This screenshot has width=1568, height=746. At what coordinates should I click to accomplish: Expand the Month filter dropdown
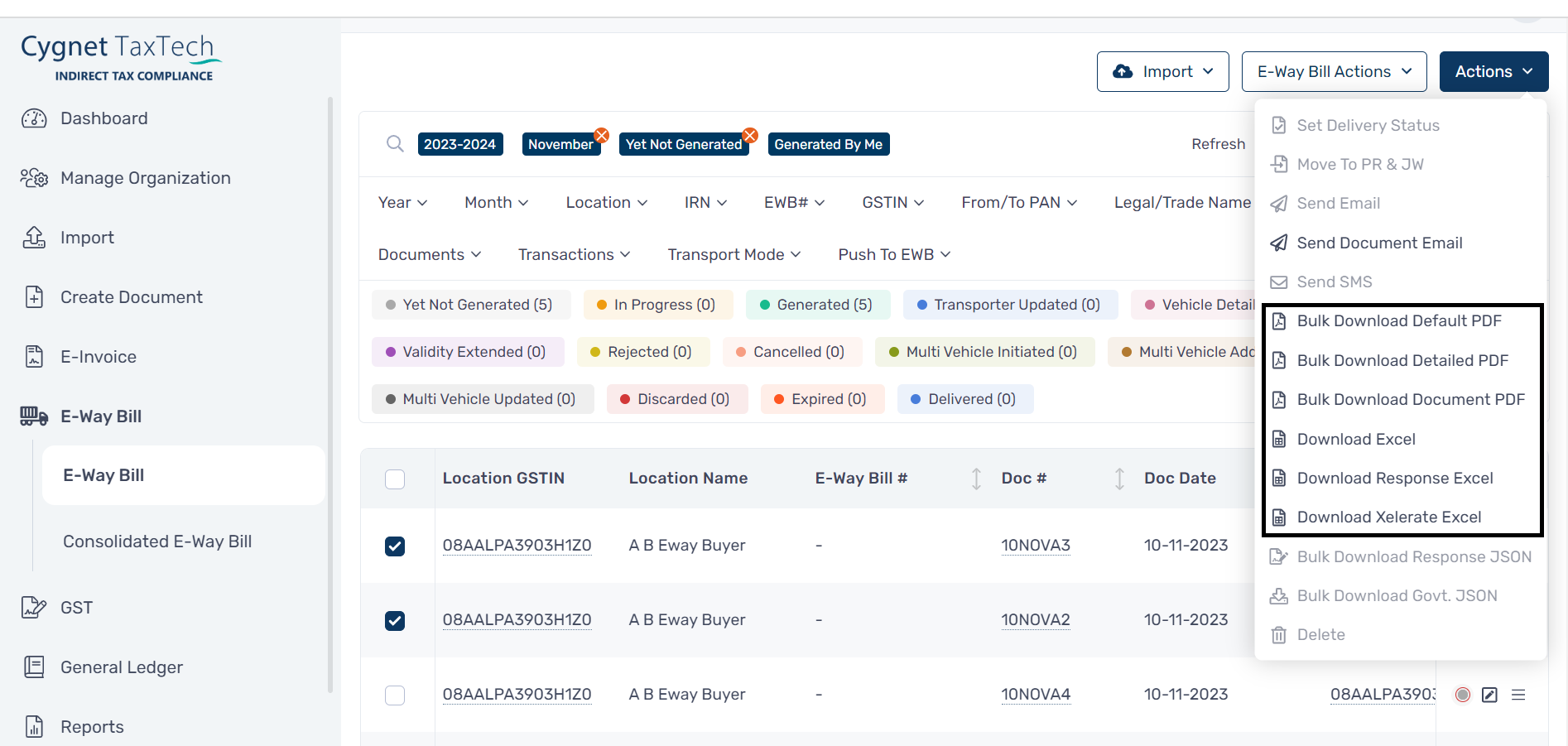[x=497, y=202]
